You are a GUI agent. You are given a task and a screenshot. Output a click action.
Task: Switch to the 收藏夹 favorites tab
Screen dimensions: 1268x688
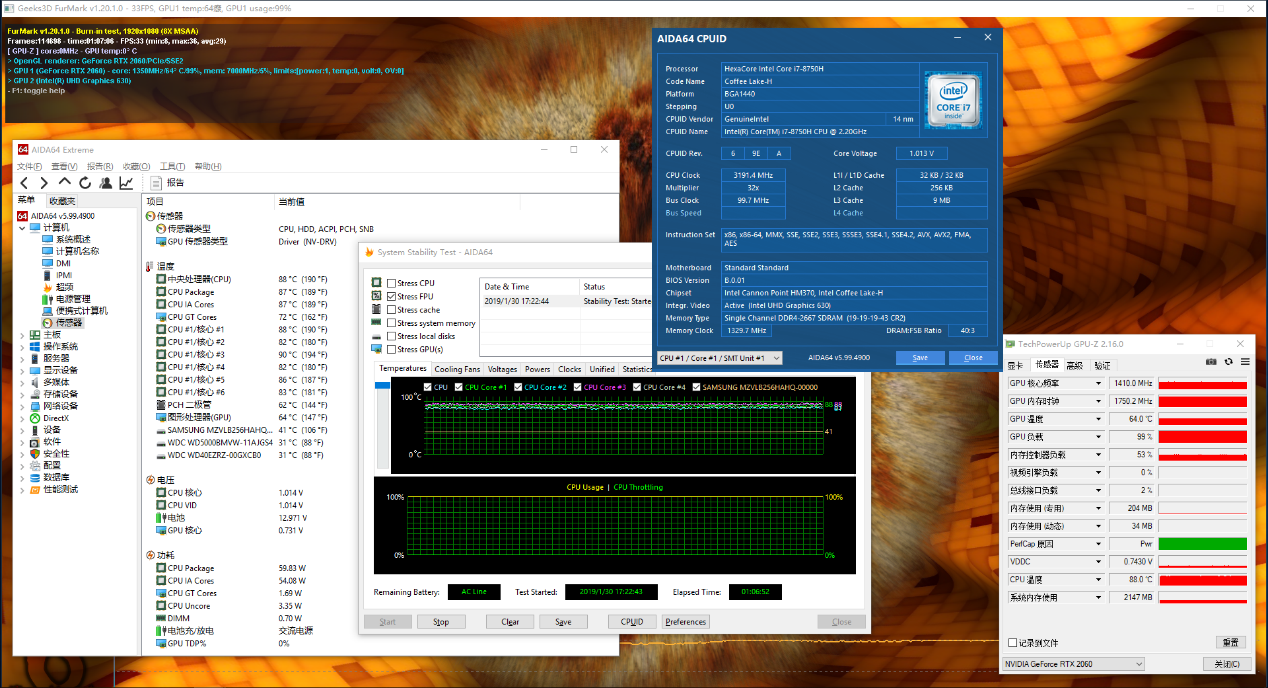tap(61, 201)
